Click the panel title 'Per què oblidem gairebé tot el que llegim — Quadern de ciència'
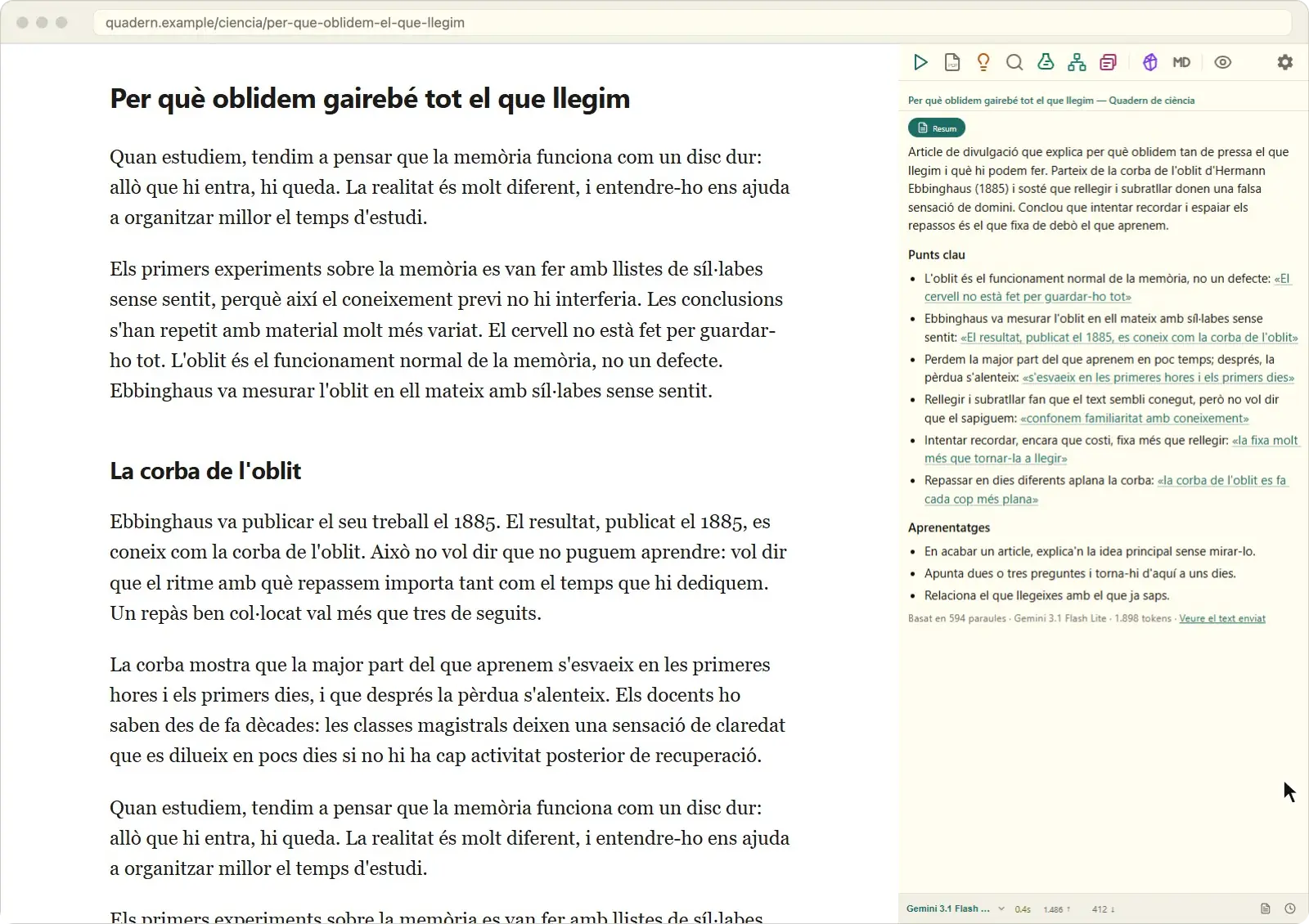This screenshot has width=1309, height=924. (1051, 101)
